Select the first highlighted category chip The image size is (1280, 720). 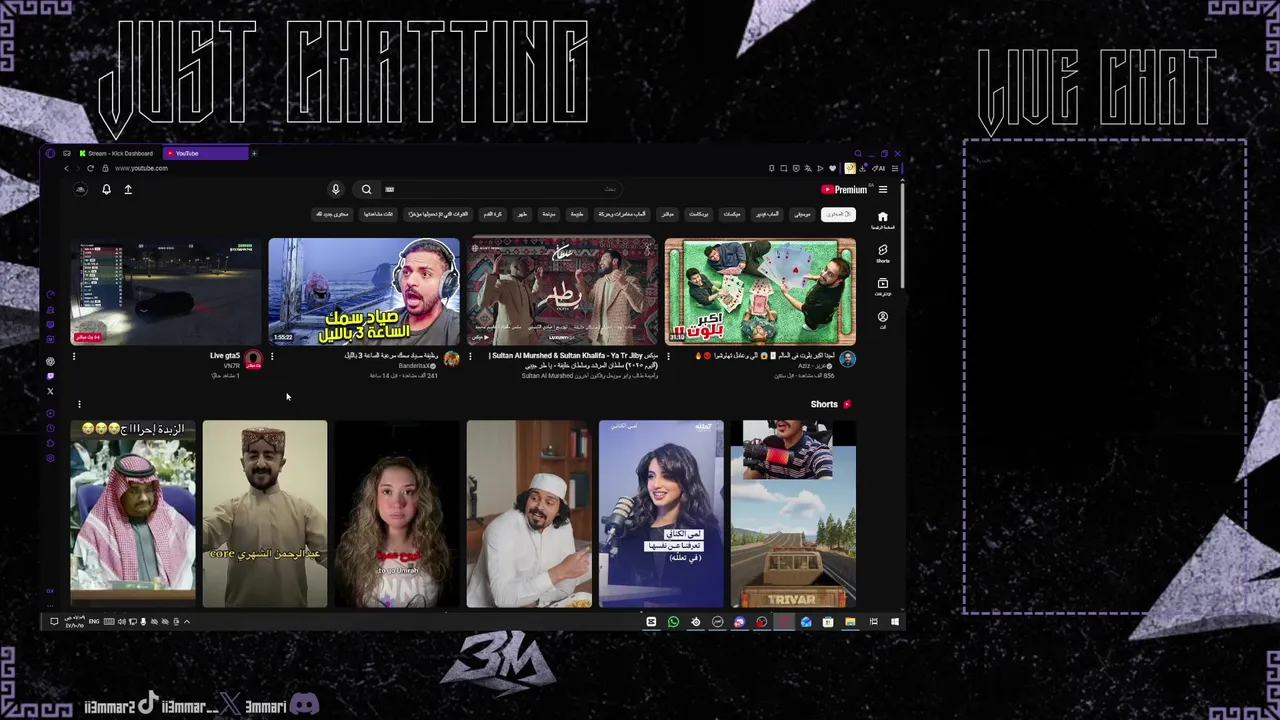[838, 214]
